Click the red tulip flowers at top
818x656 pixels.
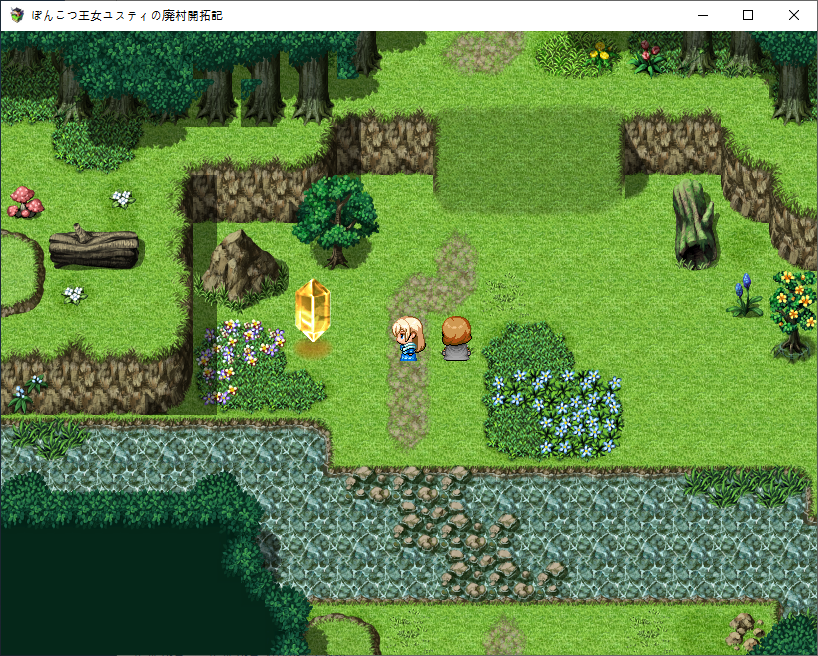(647, 57)
